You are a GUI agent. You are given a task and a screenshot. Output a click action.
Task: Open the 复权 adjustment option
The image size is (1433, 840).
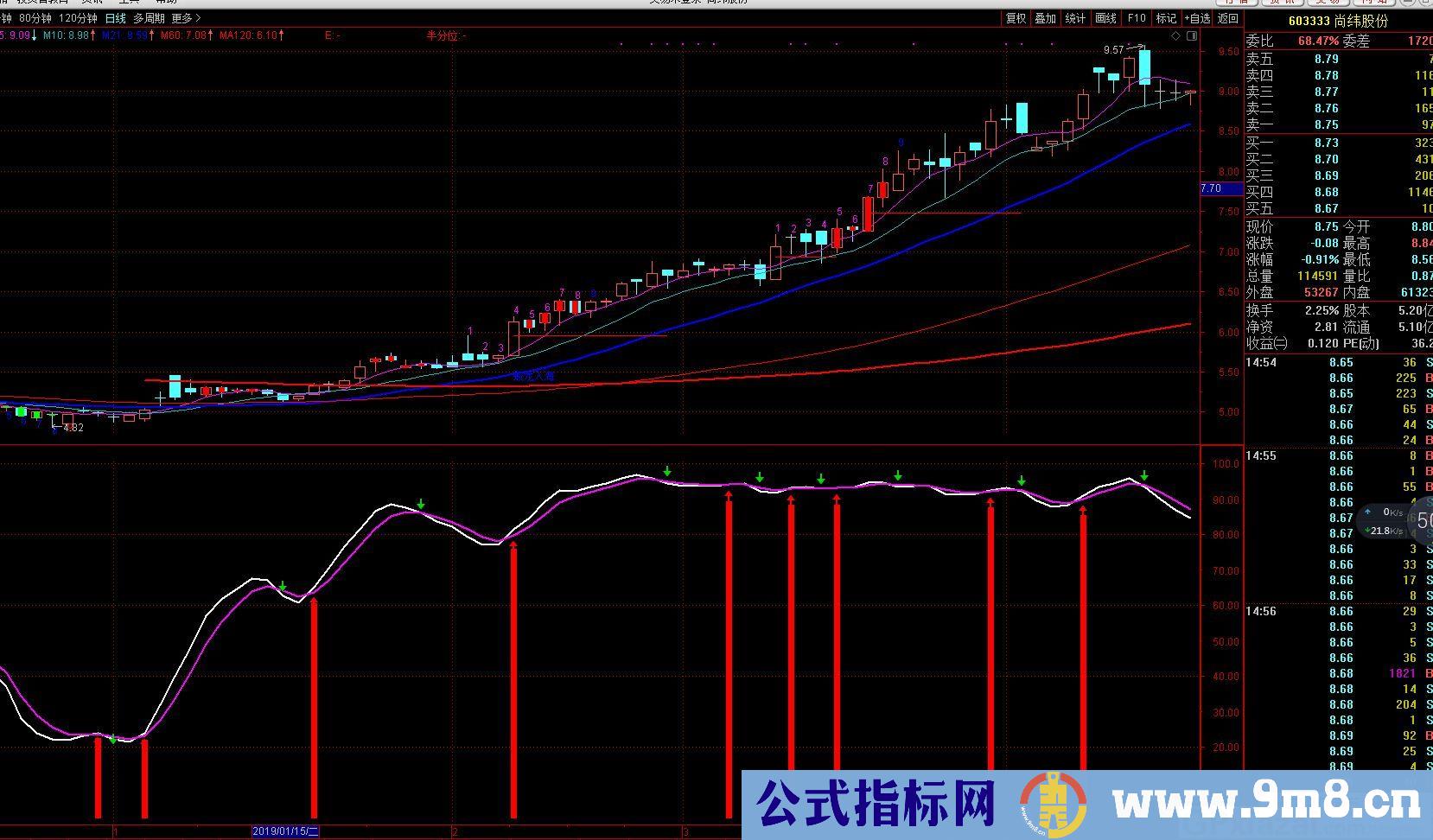click(x=1016, y=18)
